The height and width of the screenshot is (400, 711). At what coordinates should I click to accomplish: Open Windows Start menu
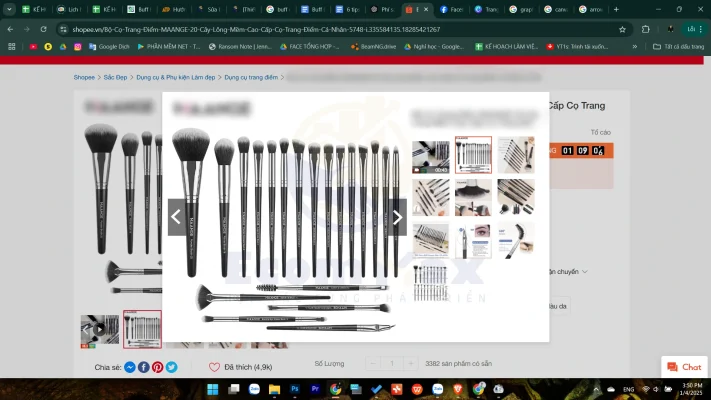point(213,389)
